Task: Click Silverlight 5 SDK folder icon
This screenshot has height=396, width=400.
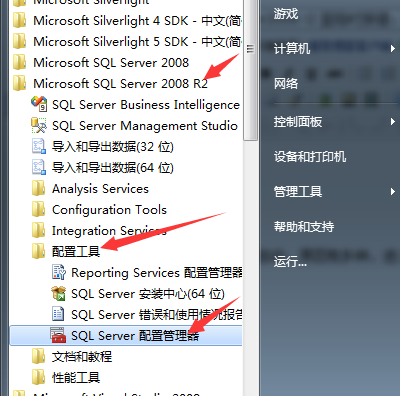Action: pos(19,41)
